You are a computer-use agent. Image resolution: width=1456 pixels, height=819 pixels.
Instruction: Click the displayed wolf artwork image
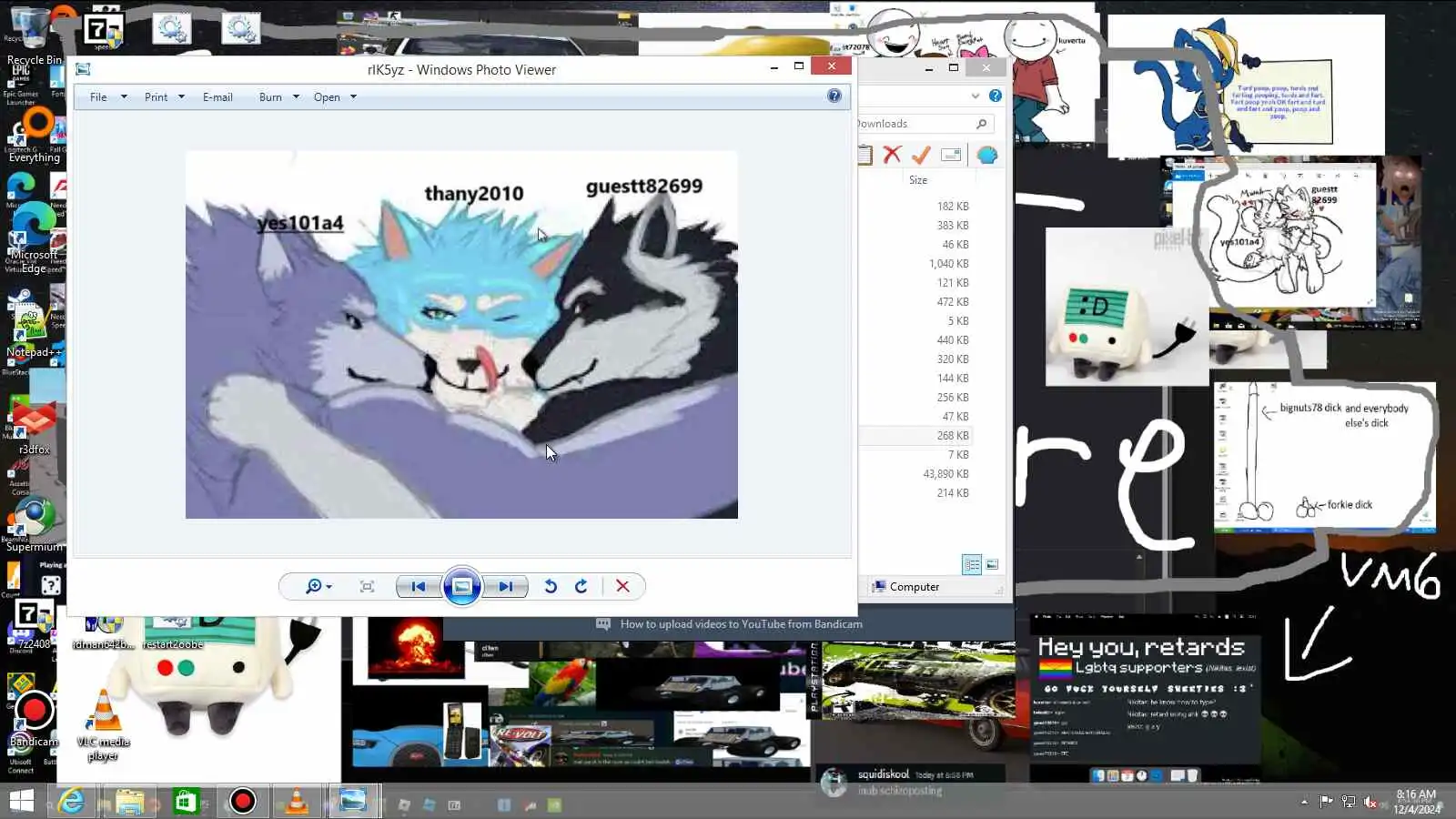click(x=461, y=335)
